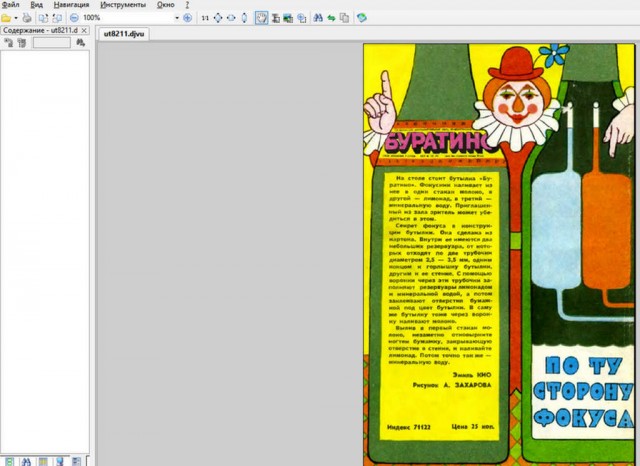640x466 pixels.
Task: Switch to the blue bookmark tab at sidebar bottom
Action: [60, 462]
